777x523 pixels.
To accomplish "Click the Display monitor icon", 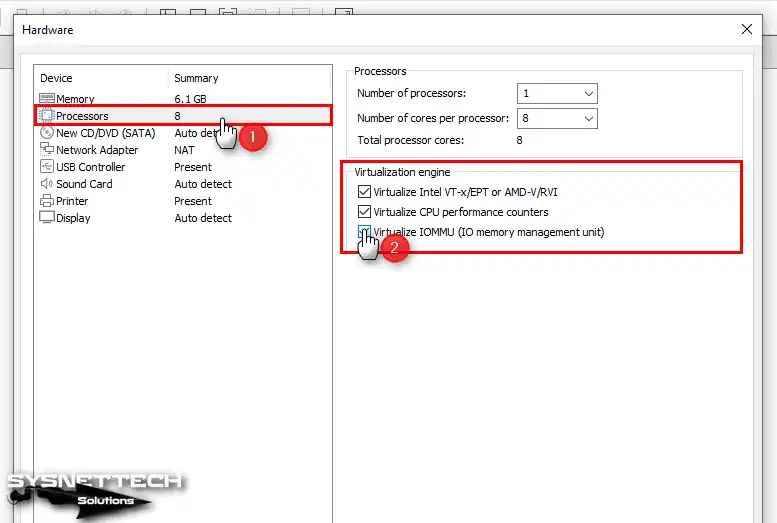I will [x=47, y=218].
